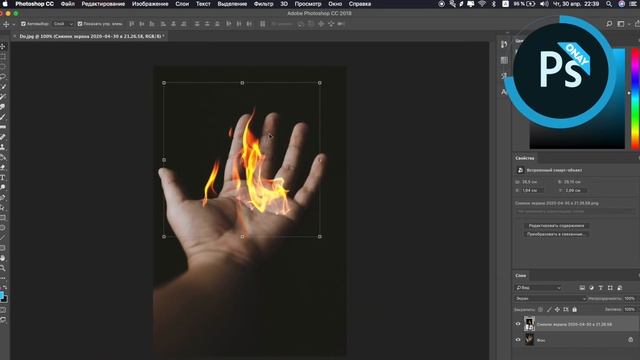This screenshot has height=360, width=640.
Task: Open the Слой auto-select dropdown
Action: click(x=63, y=24)
